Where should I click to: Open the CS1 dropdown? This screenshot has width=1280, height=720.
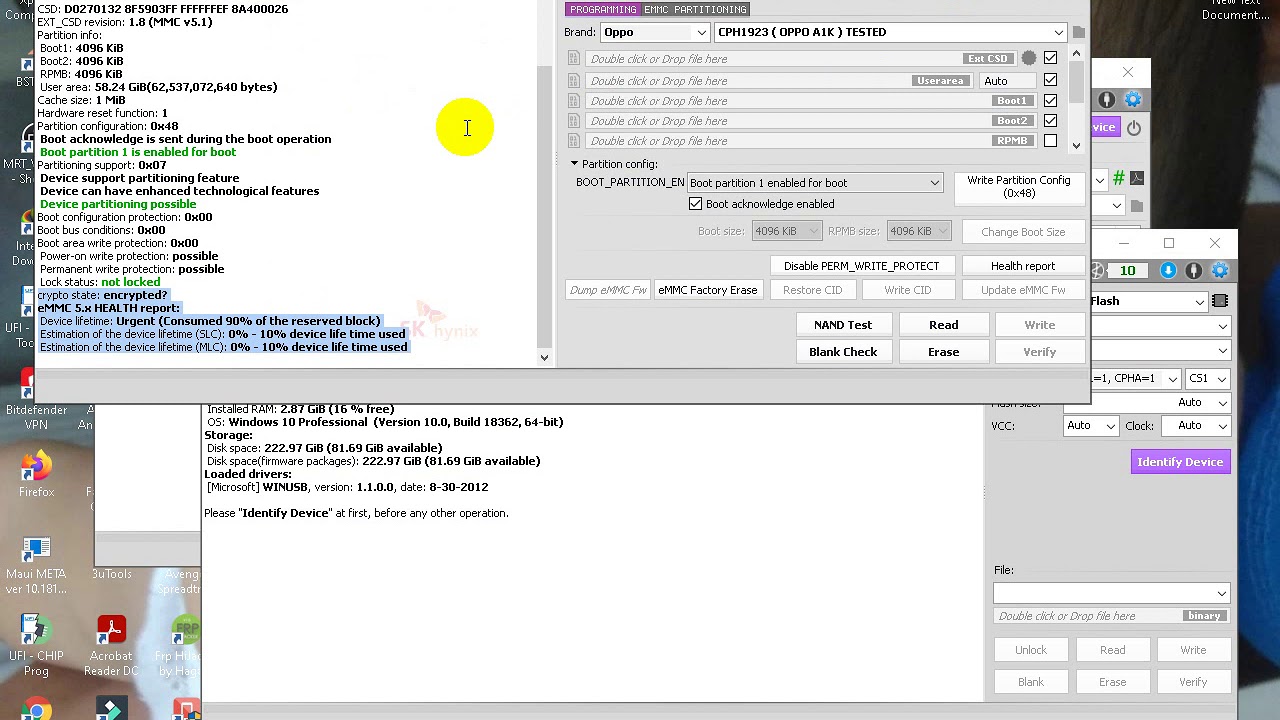pos(1209,379)
